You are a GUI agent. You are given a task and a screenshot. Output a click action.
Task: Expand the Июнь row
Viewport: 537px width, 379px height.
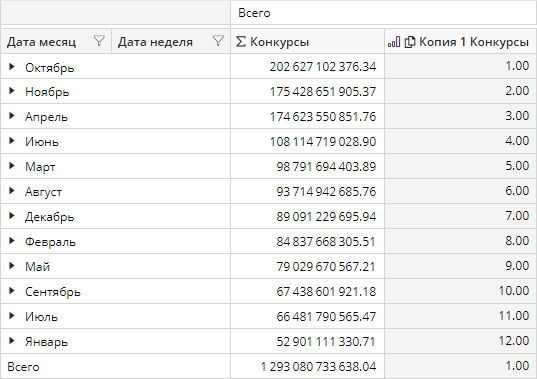click(12, 141)
